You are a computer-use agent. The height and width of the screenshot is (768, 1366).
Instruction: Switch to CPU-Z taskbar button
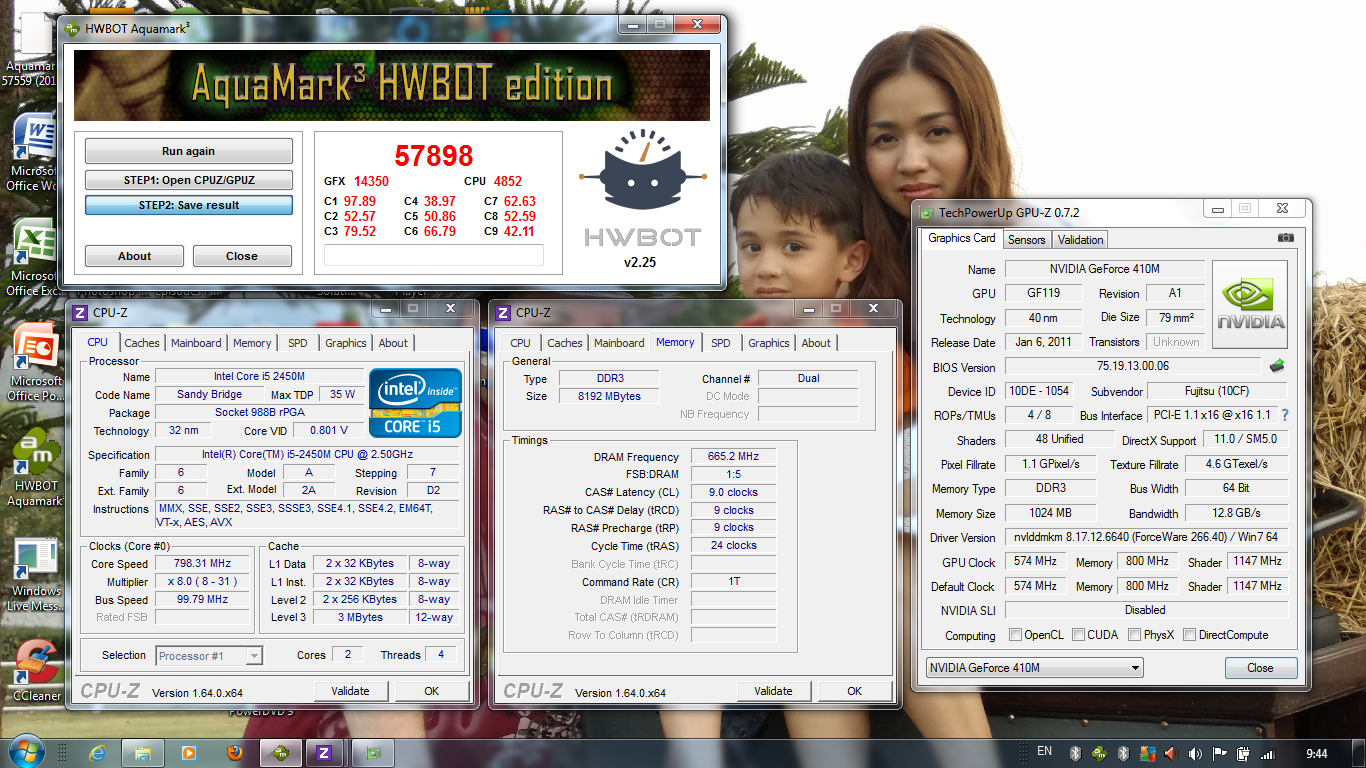(324, 752)
